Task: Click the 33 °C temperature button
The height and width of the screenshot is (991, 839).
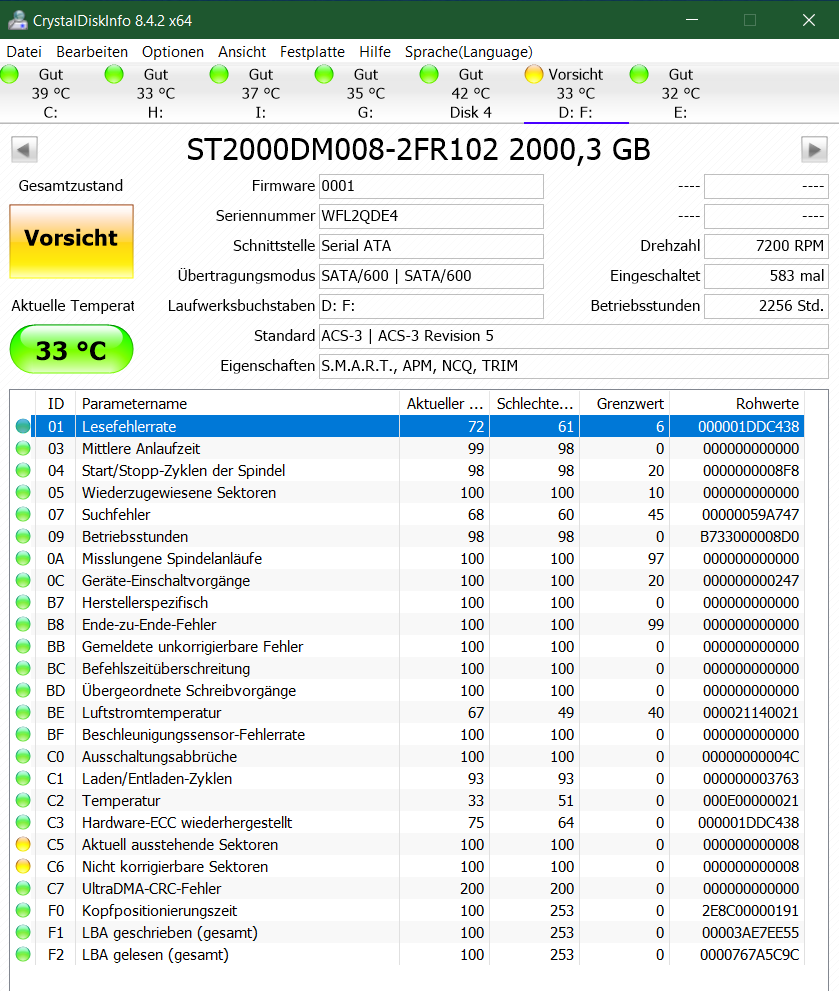Action: coord(71,350)
